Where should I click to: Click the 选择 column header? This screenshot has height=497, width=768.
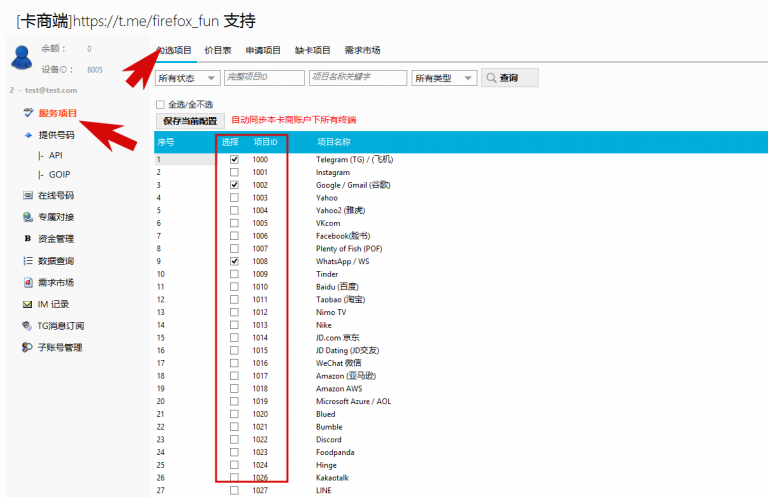tap(230, 142)
